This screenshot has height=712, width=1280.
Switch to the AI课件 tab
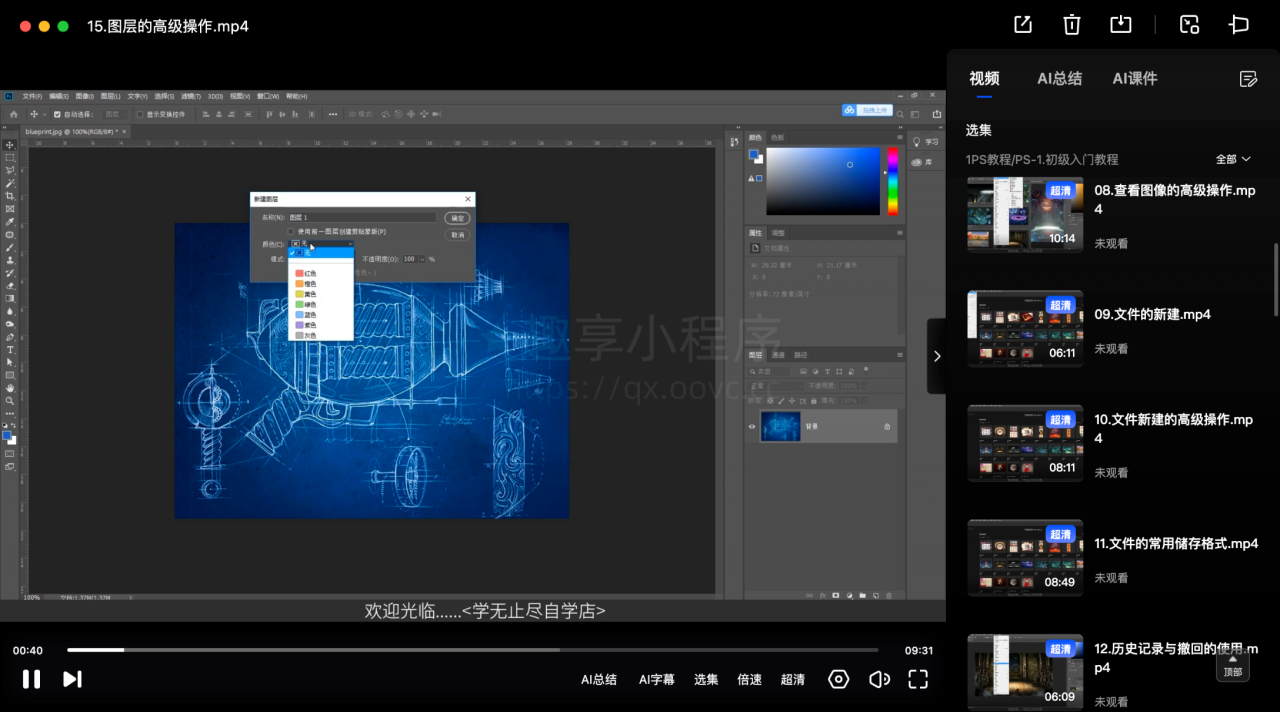[1135, 78]
